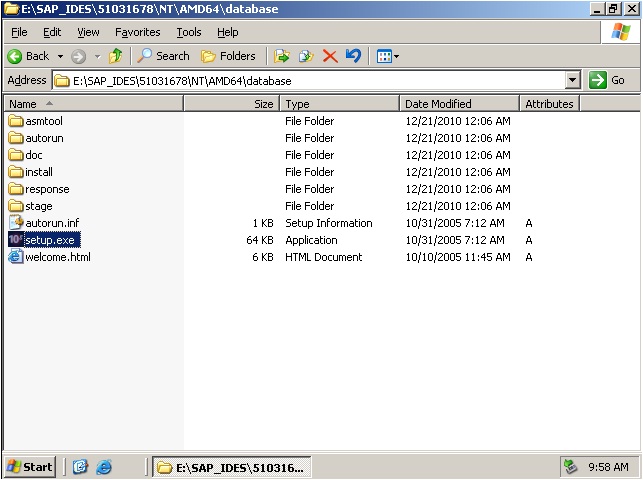Select the asmtool folder
Viewport: 643px width, 480px height.
click(x=43, y=121)
